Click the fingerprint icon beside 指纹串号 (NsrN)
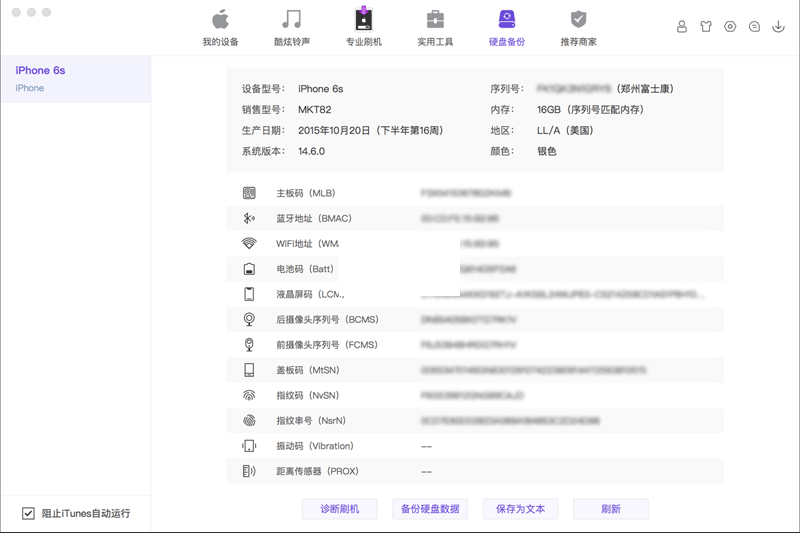The image size is (800, 533). pos(249,421)
